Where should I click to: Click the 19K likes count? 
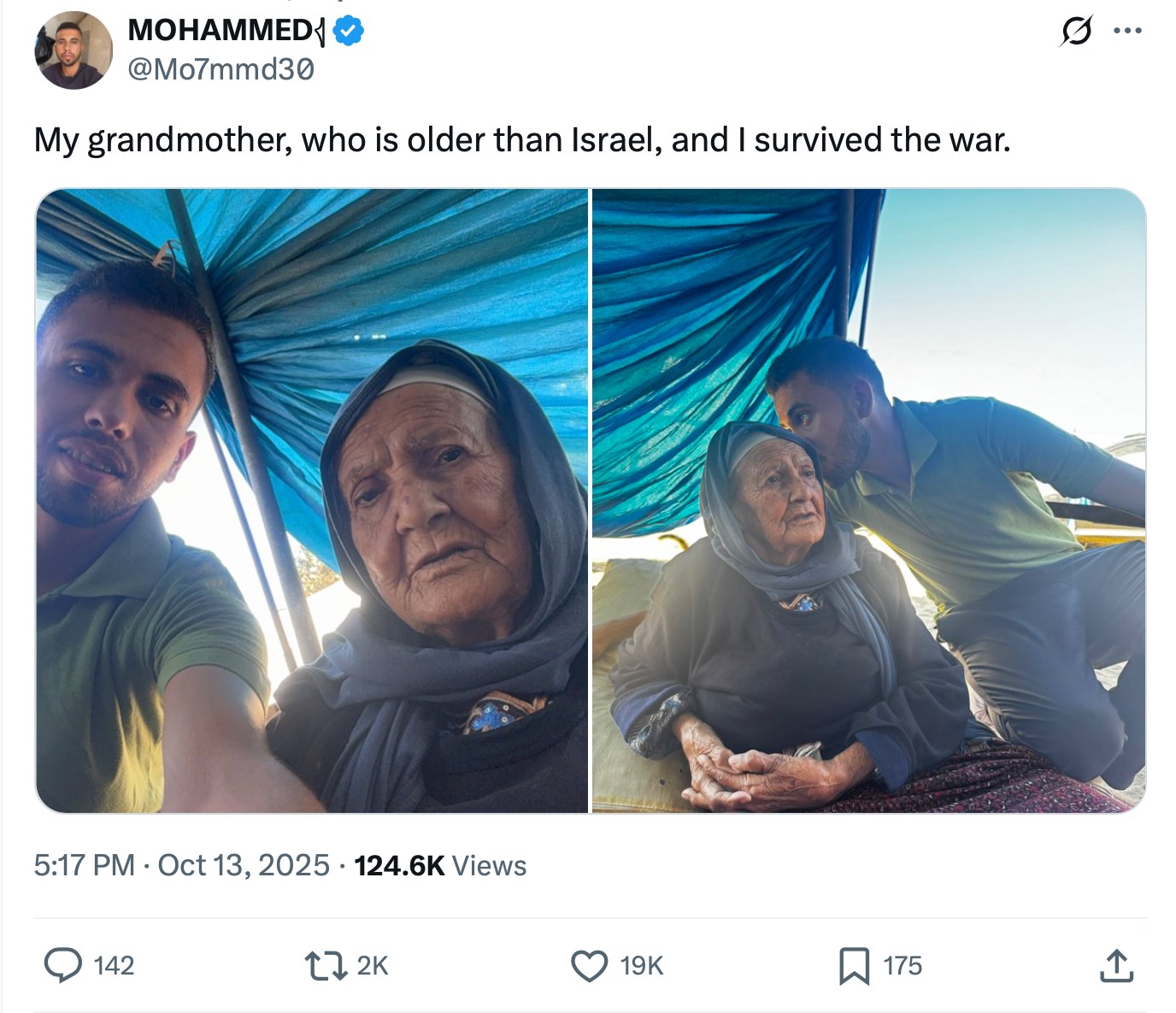641,966
